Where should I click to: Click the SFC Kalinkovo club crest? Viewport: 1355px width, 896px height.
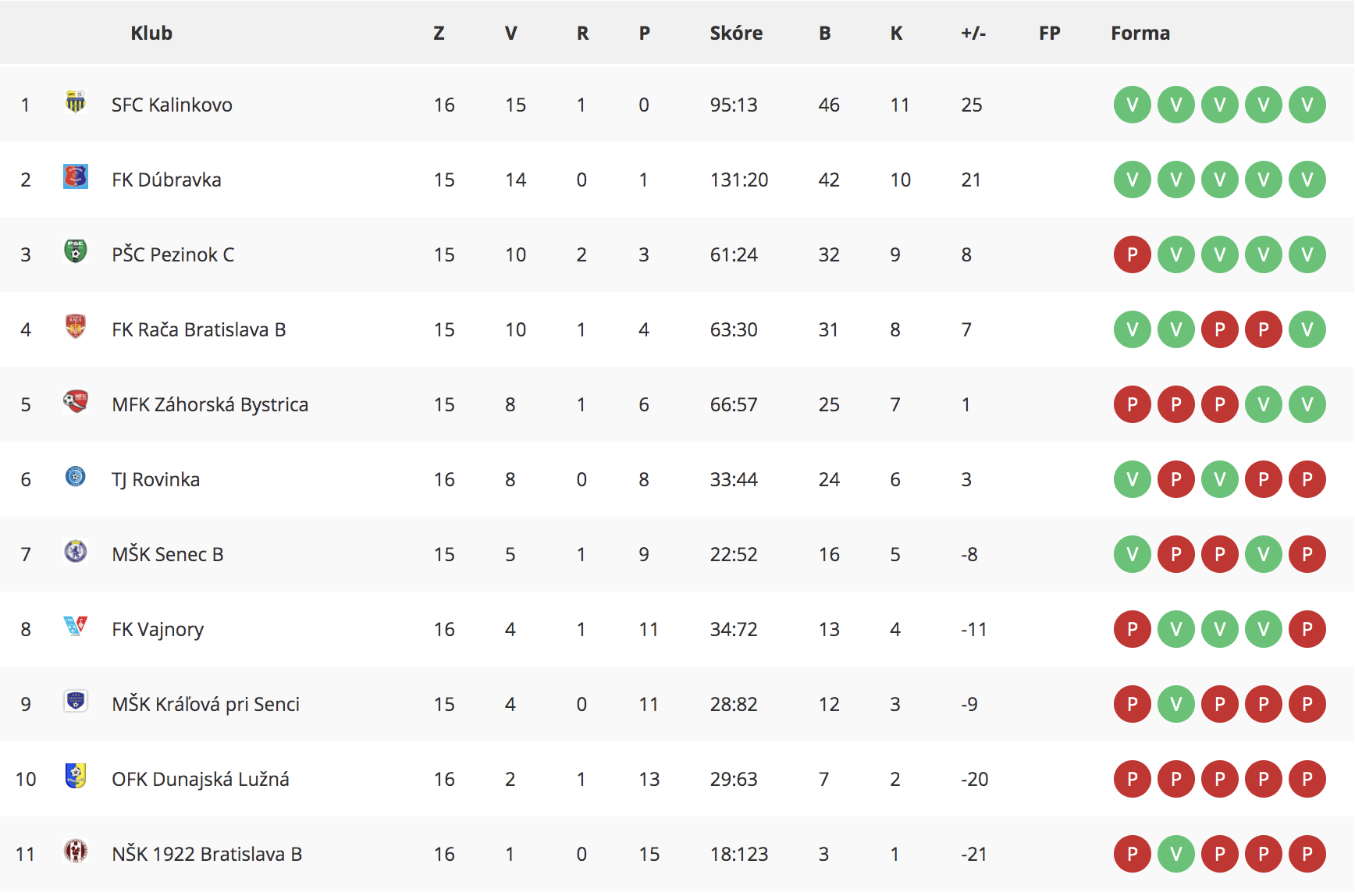76,102
